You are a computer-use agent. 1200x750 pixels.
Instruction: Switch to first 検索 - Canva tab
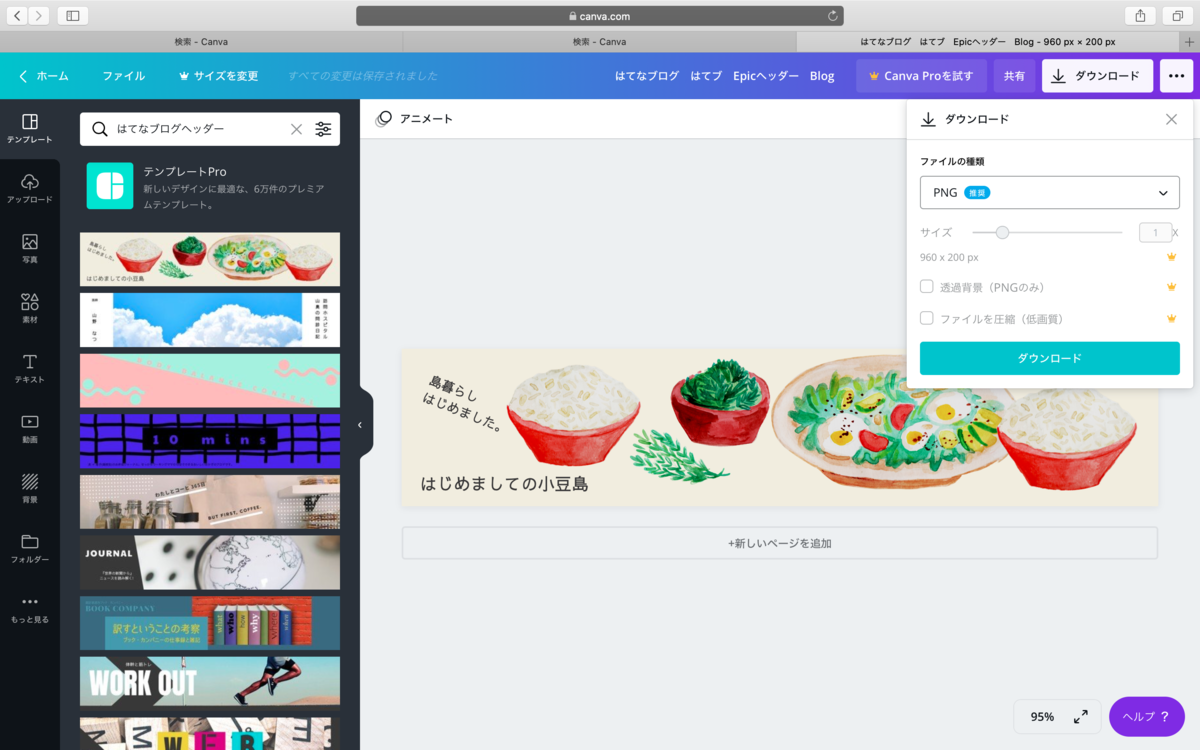201,42
